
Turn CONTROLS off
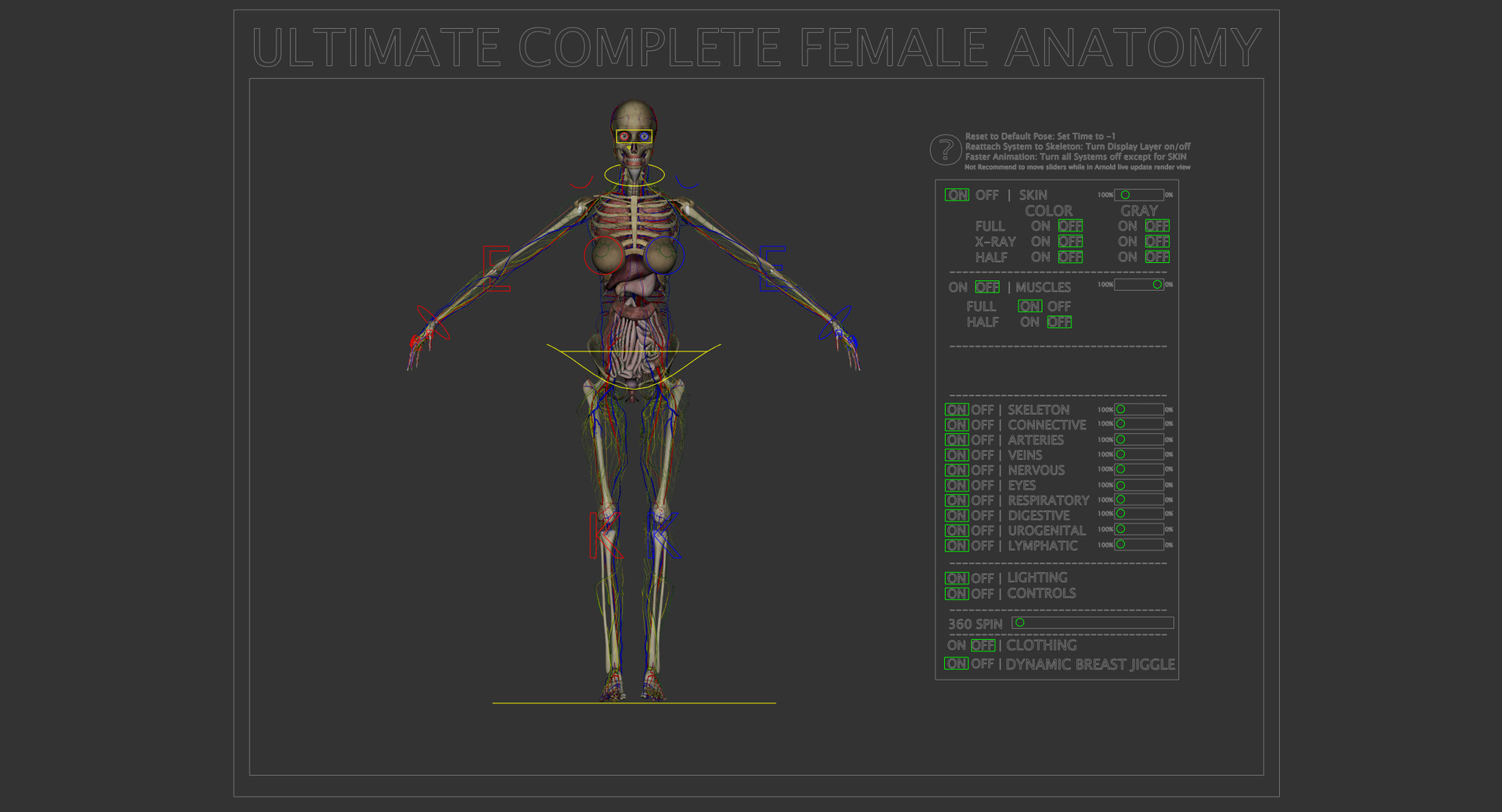983,594
